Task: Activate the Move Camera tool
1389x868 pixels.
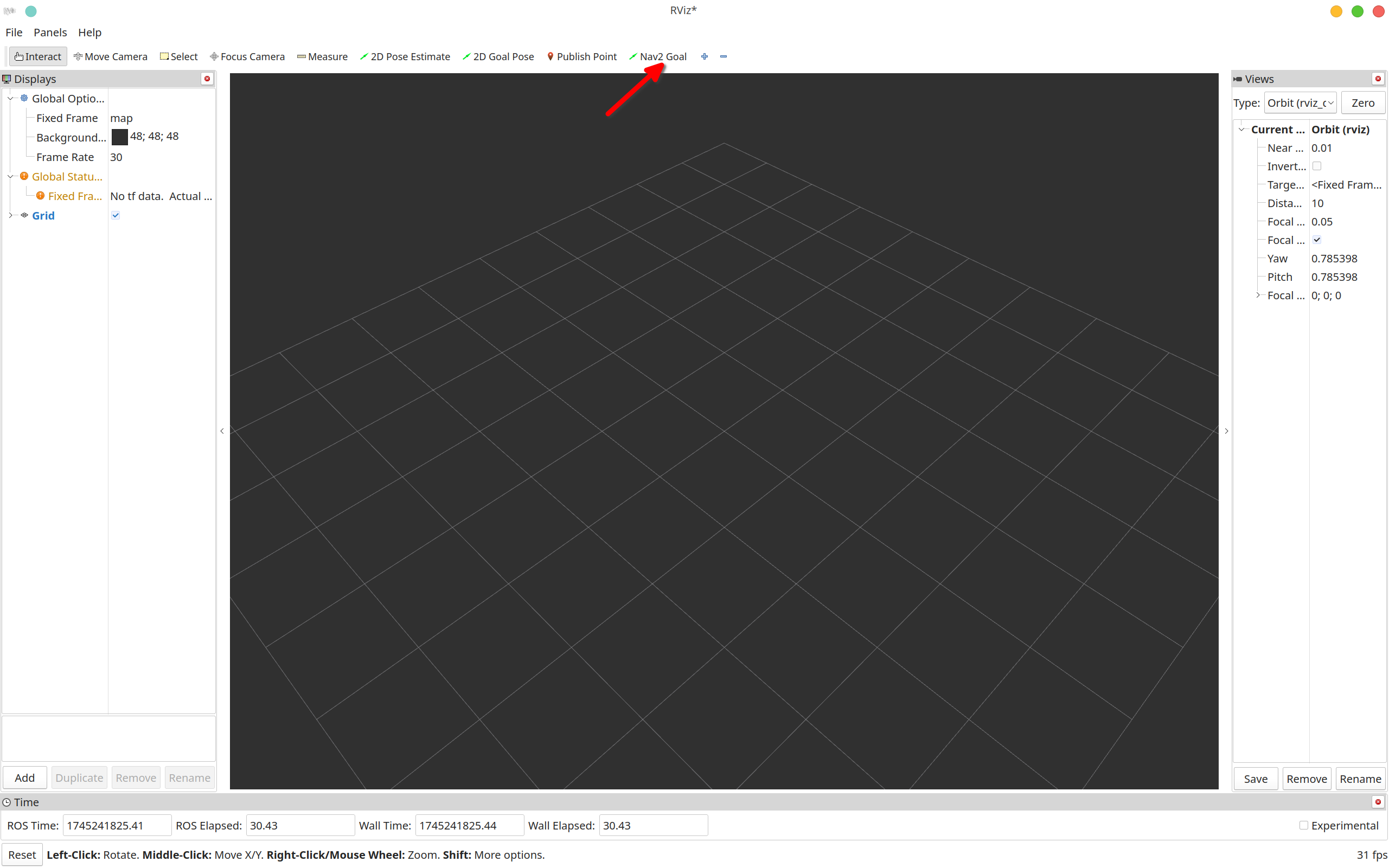Action: [x=110, y=56]
